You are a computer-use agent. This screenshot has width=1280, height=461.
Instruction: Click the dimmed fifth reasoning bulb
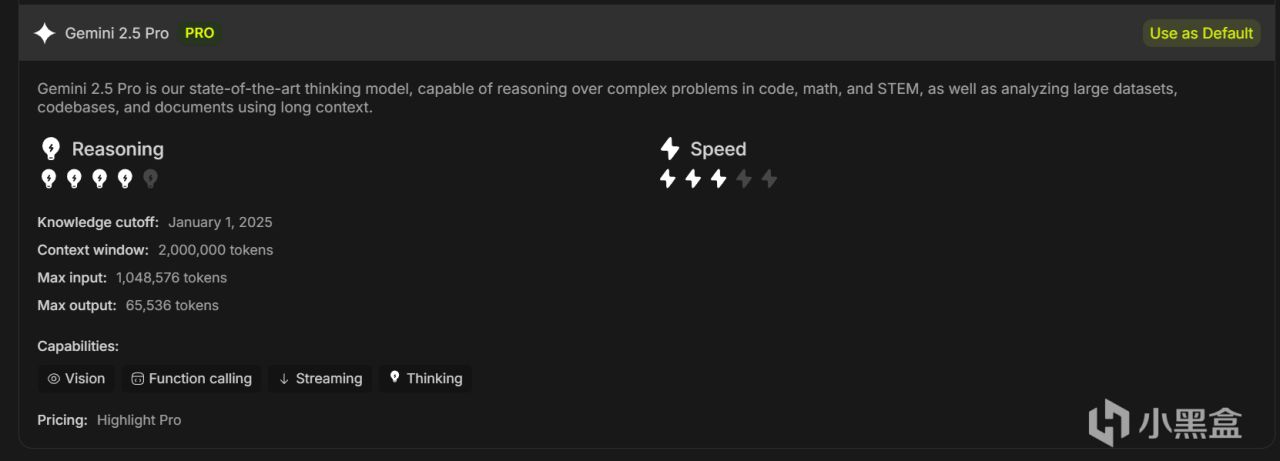[150, 179]
